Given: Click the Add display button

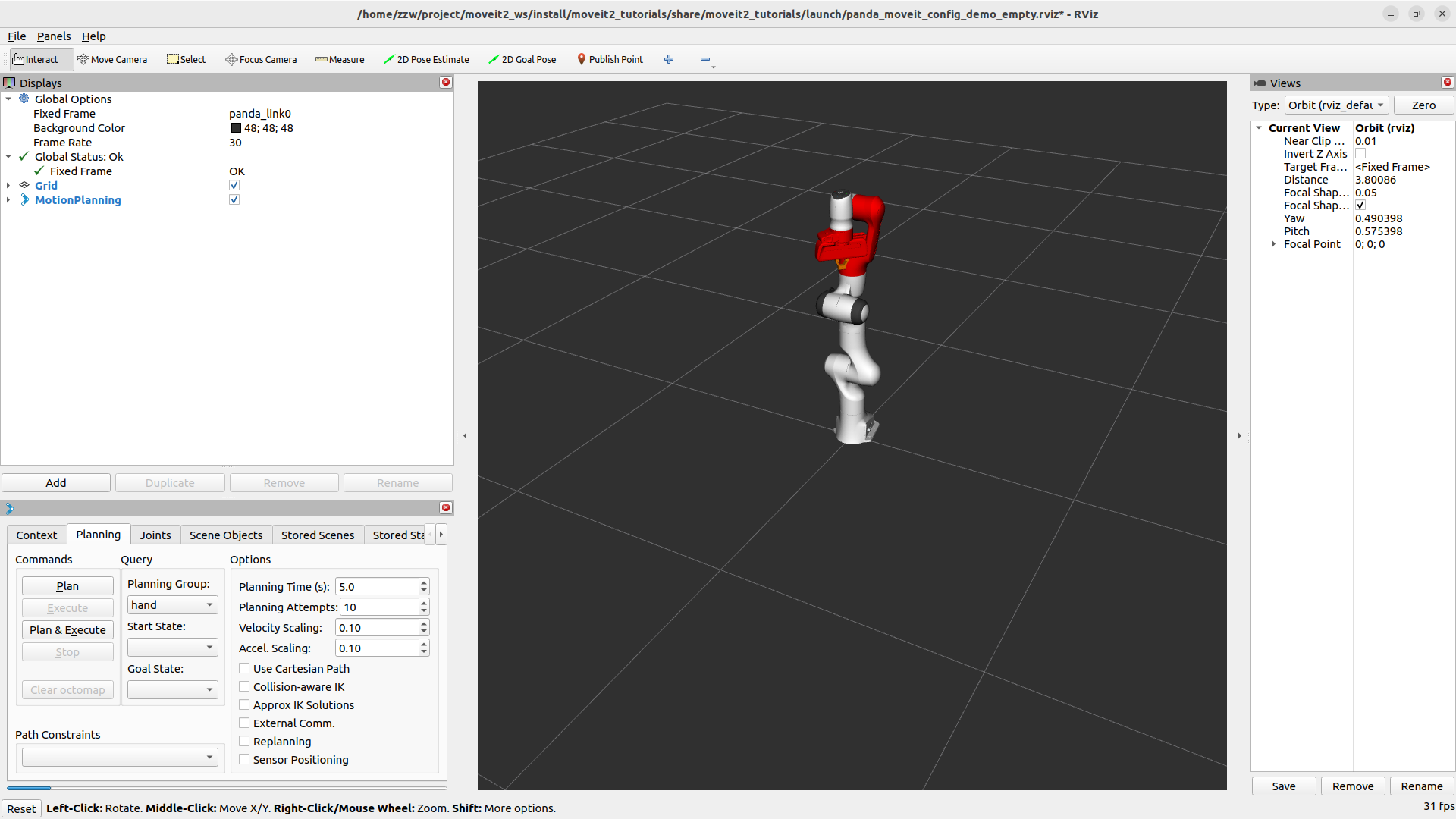Looking at the screenshot, I should (x=56, y=483).
